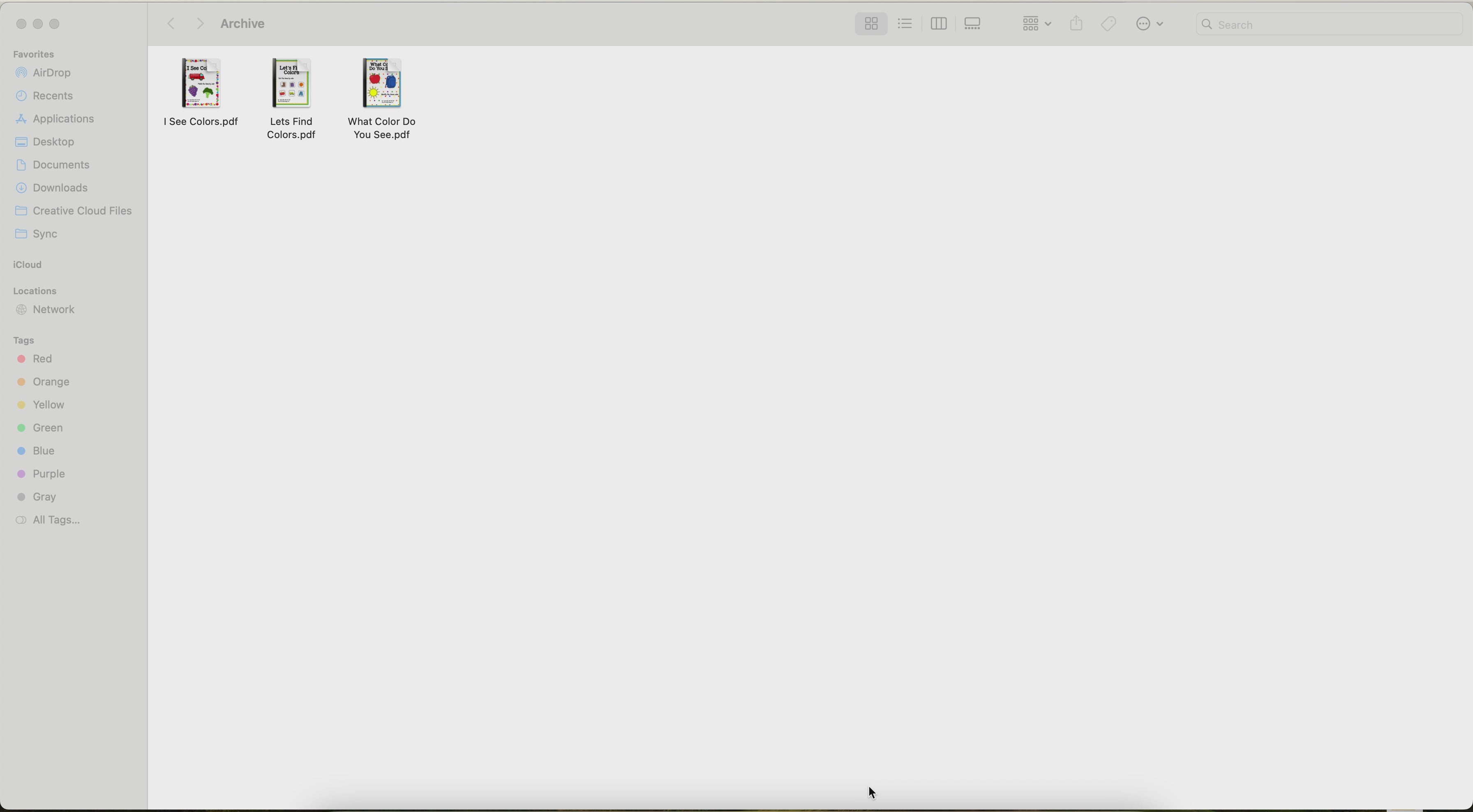
Task: Open Recents in the sidebar
Action: pos(53,96)
